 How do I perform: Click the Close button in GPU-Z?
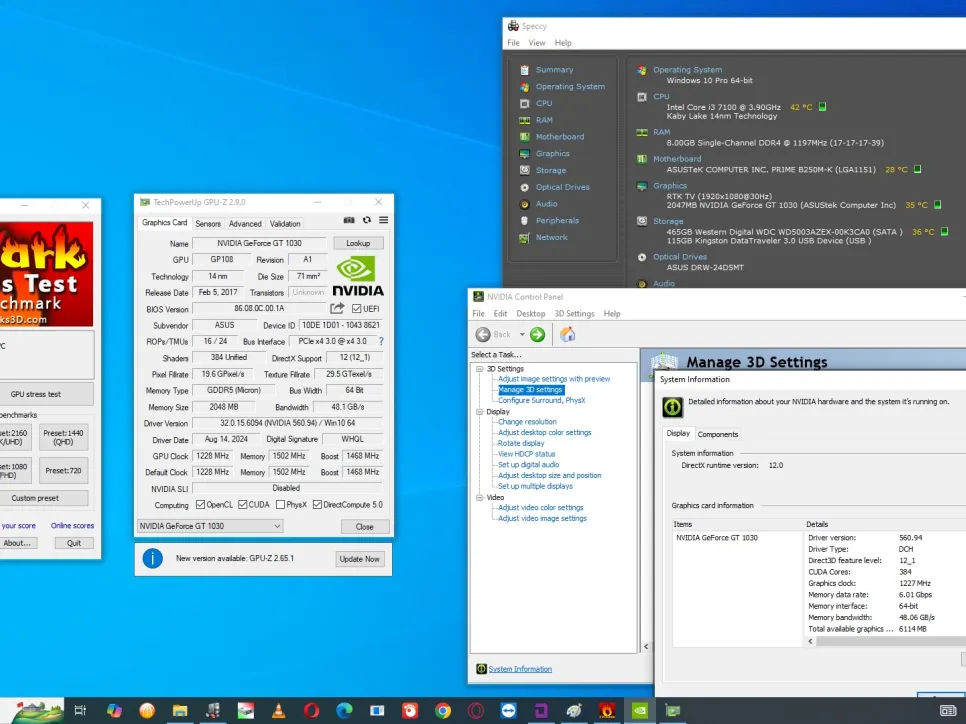(365, 527)
